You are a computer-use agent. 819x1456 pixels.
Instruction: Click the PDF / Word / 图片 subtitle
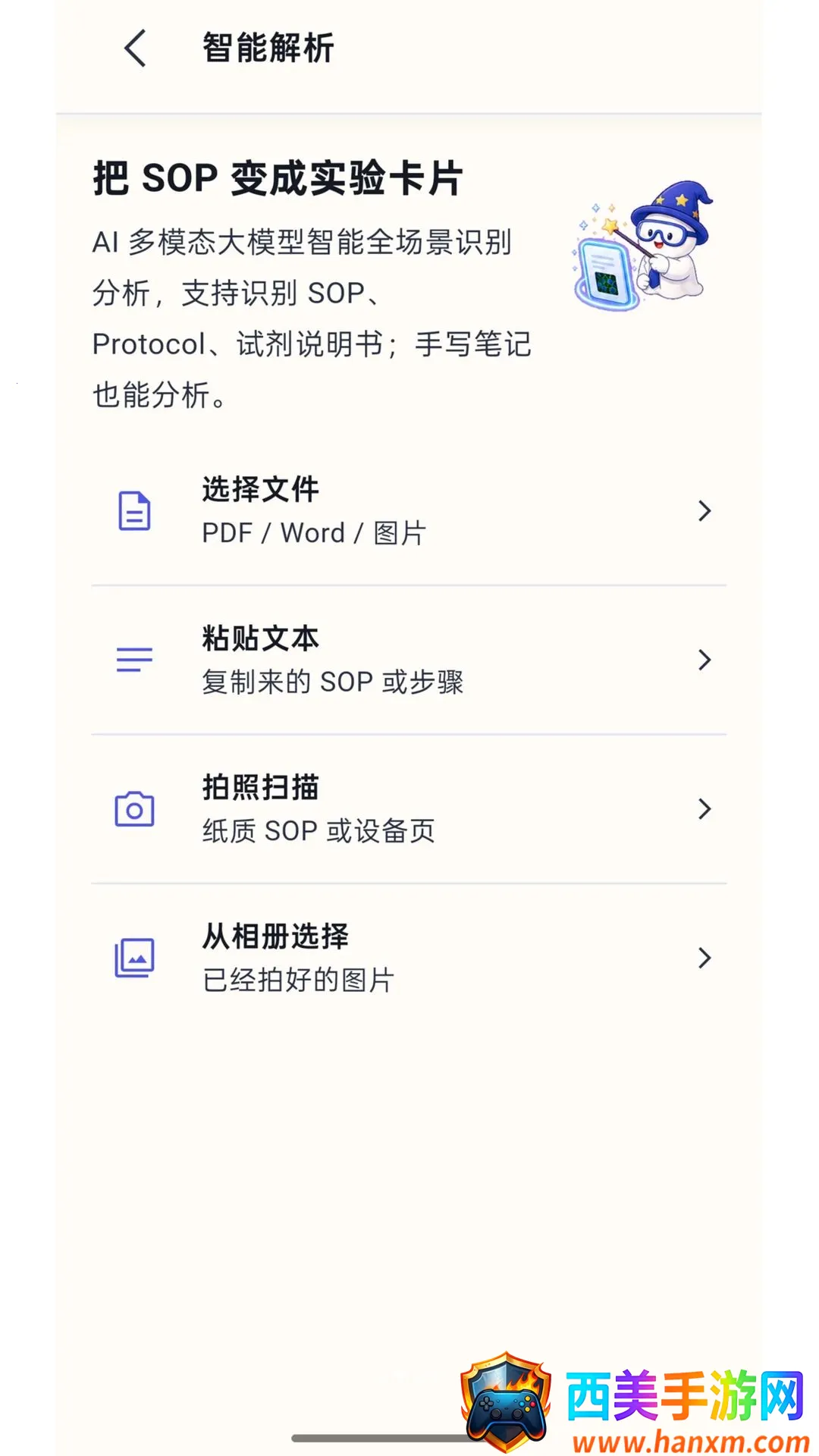[314, 533]
